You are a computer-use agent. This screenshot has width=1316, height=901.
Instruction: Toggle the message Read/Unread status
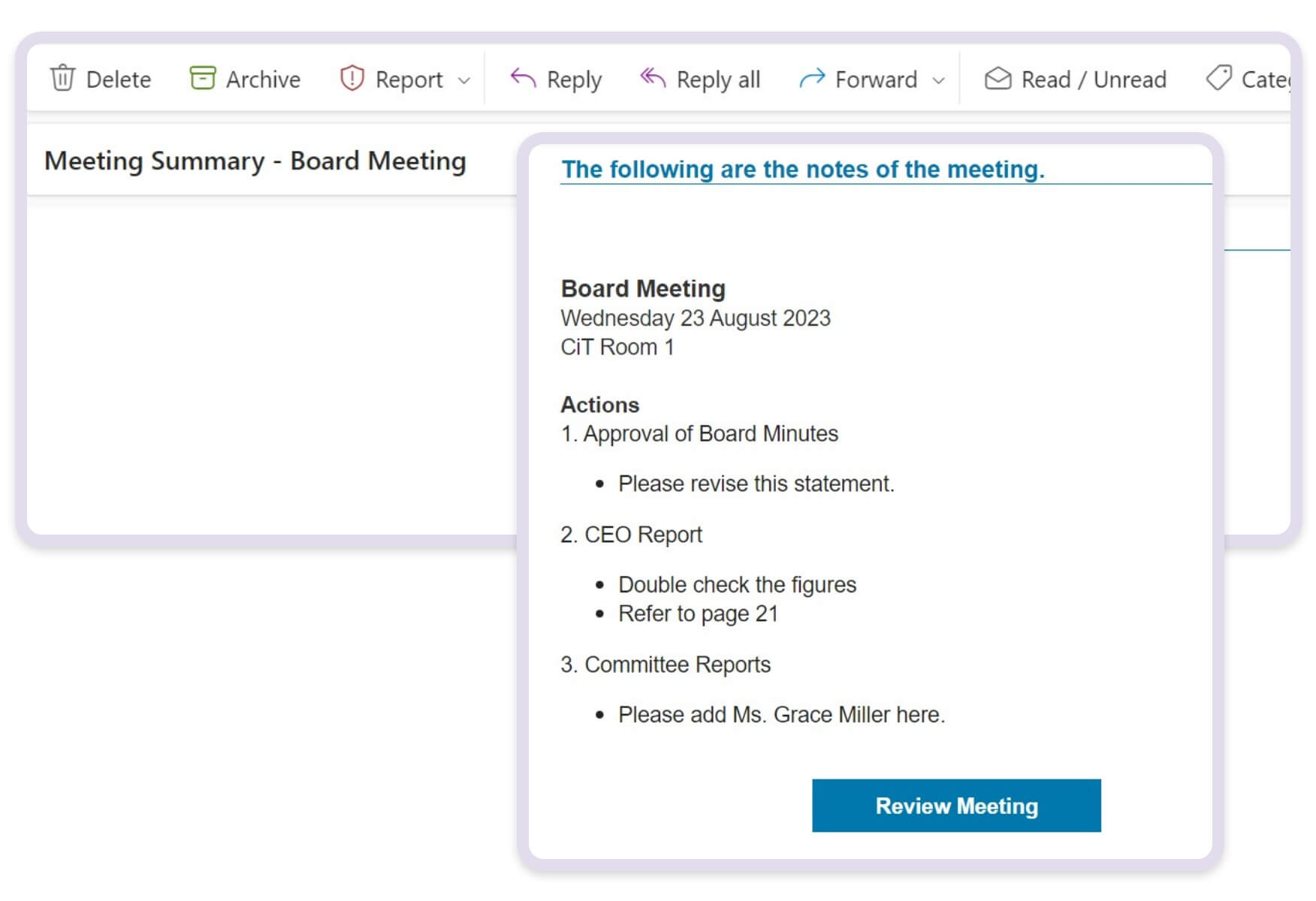click(x=1076, y=78)
